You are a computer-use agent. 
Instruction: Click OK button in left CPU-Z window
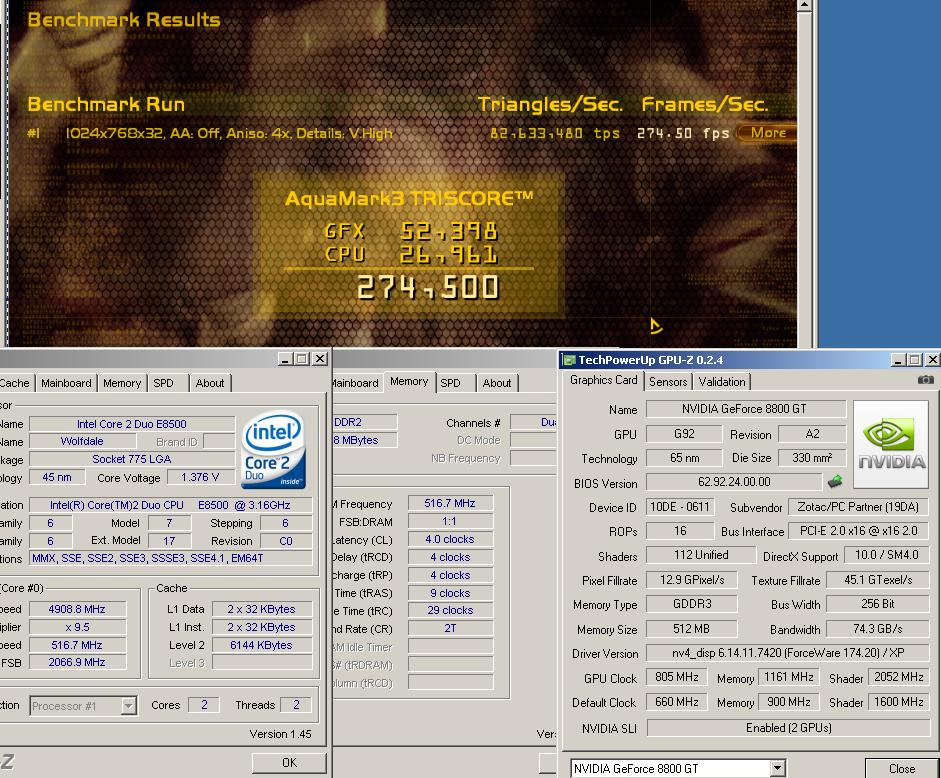click(289, 762)
